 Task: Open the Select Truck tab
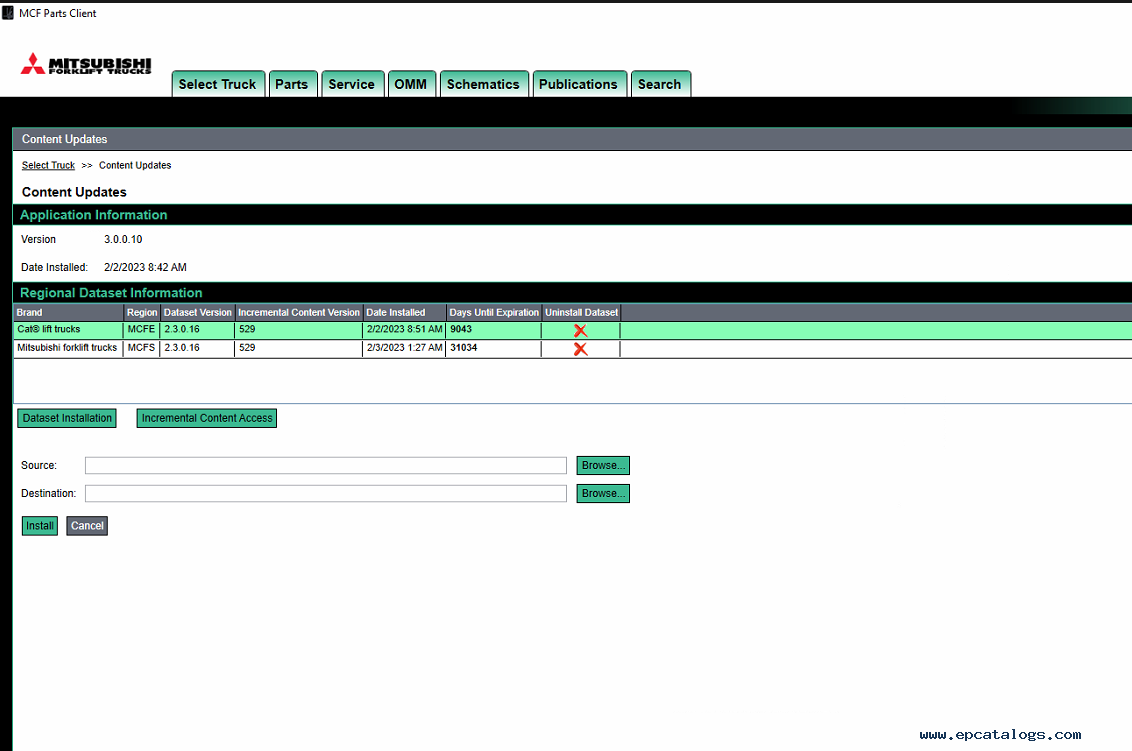218,84
